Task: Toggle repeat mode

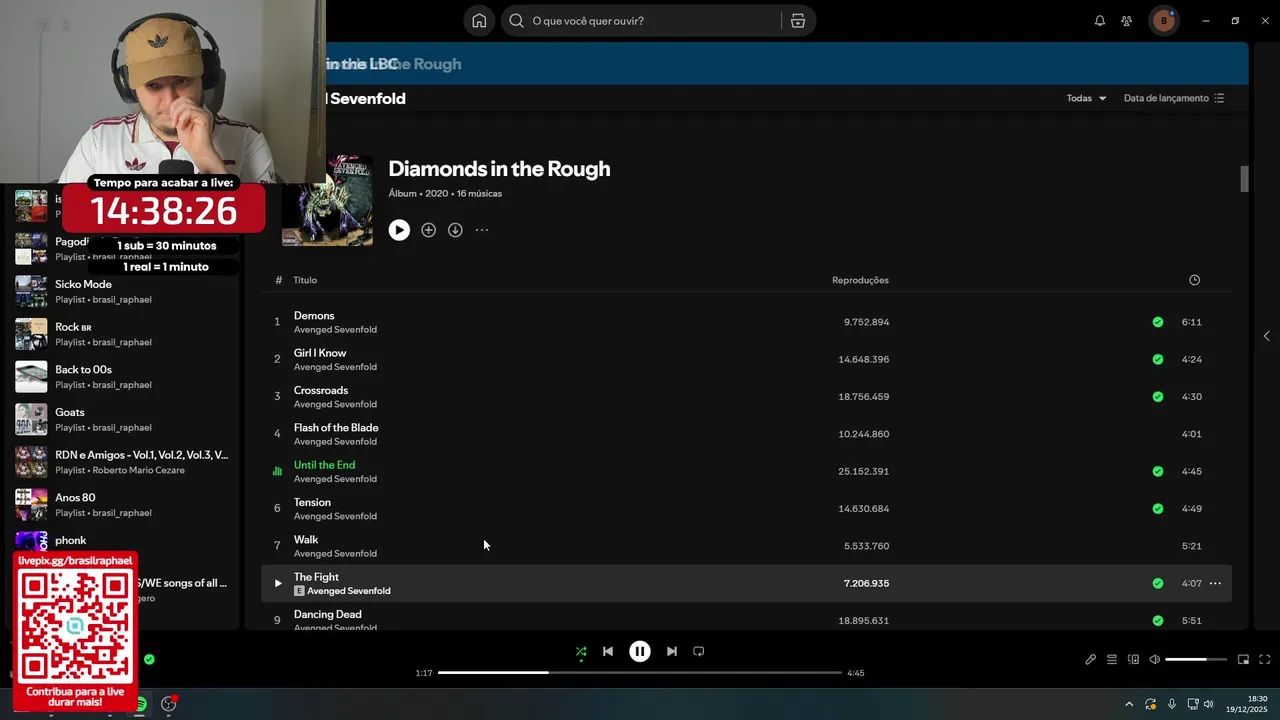Action: pos(699,651)
